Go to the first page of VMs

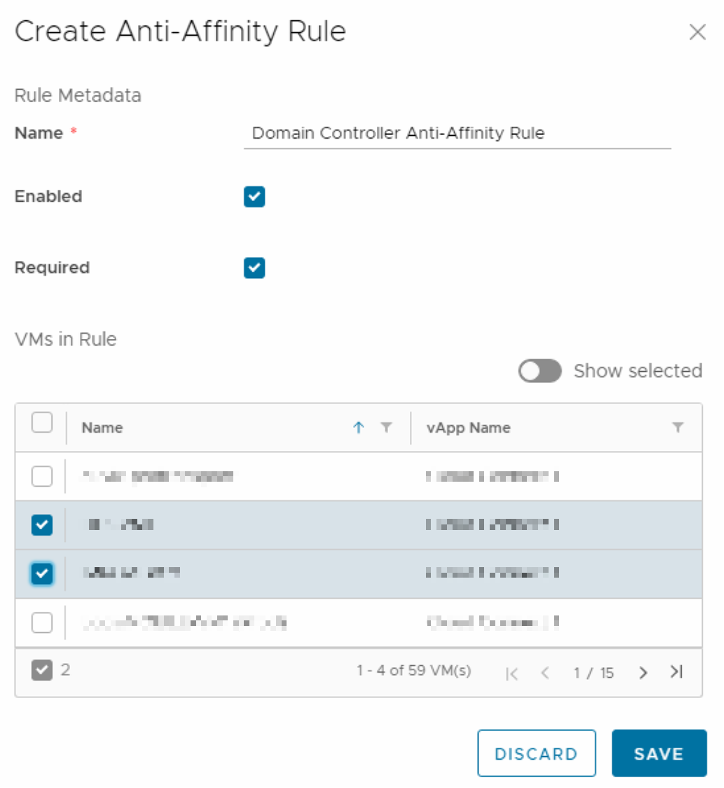pyautogui.click(x=512, y=673)
